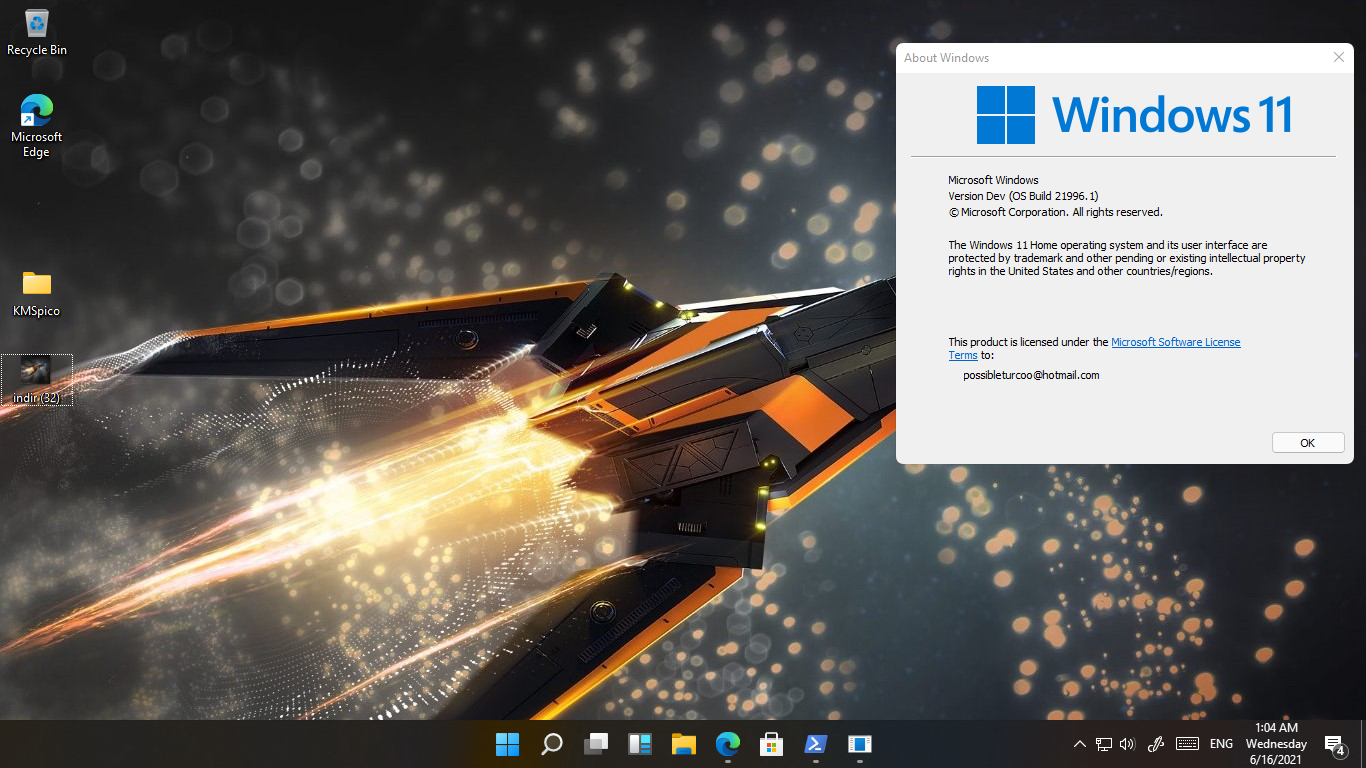Open the volume control tray icon

pos(1128,744)
